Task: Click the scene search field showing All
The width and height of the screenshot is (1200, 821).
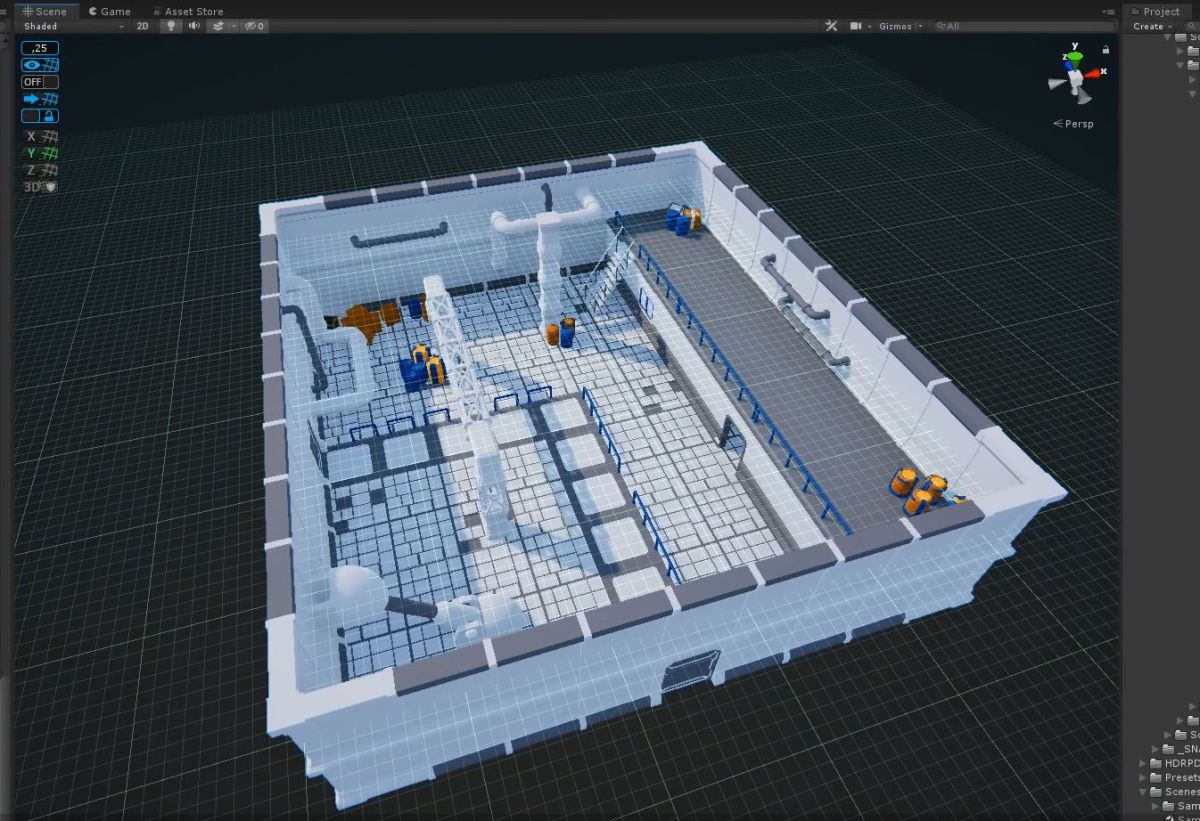Action: [x=1022, y=26]
